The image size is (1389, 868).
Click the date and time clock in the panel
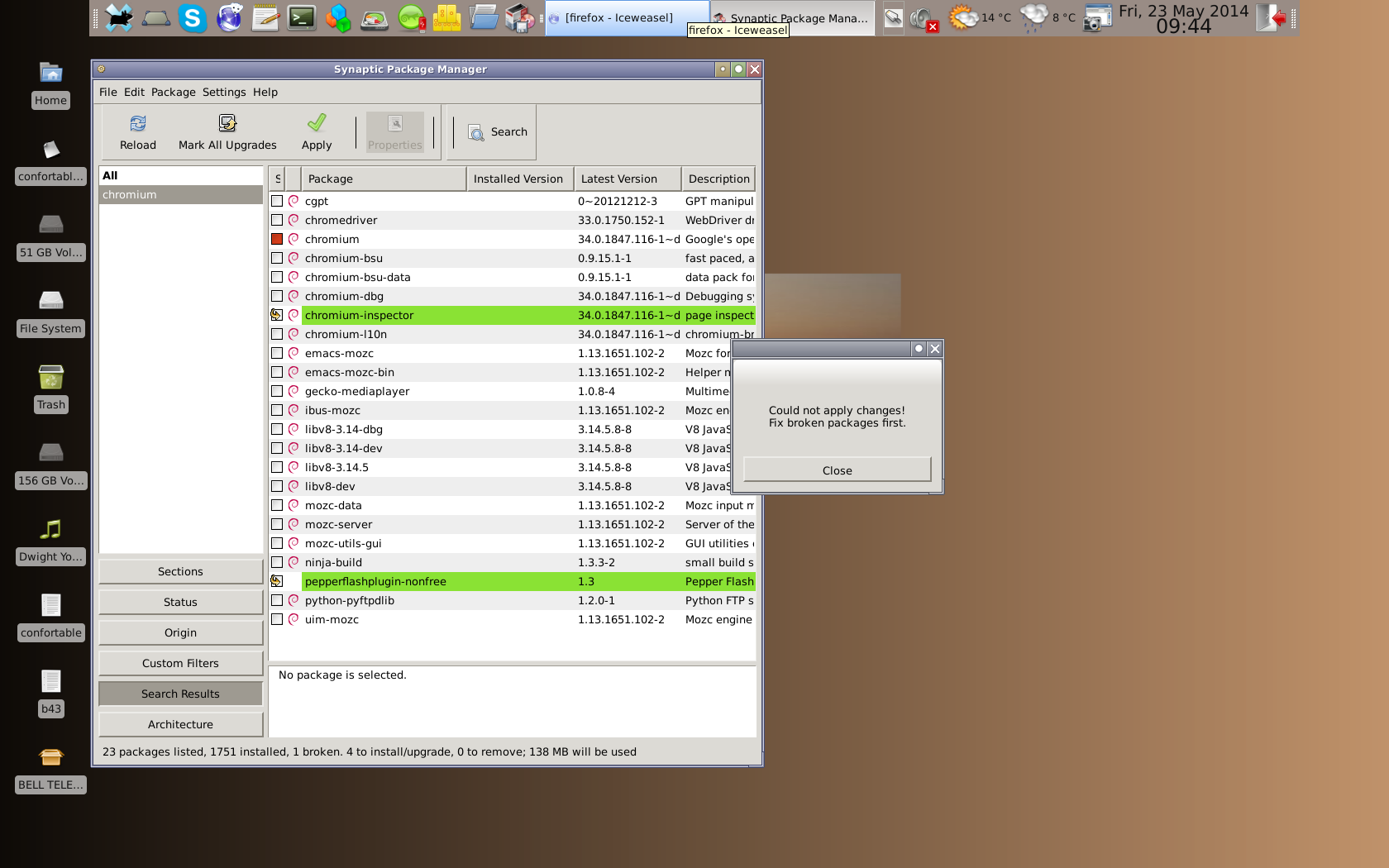(1183, 18)
